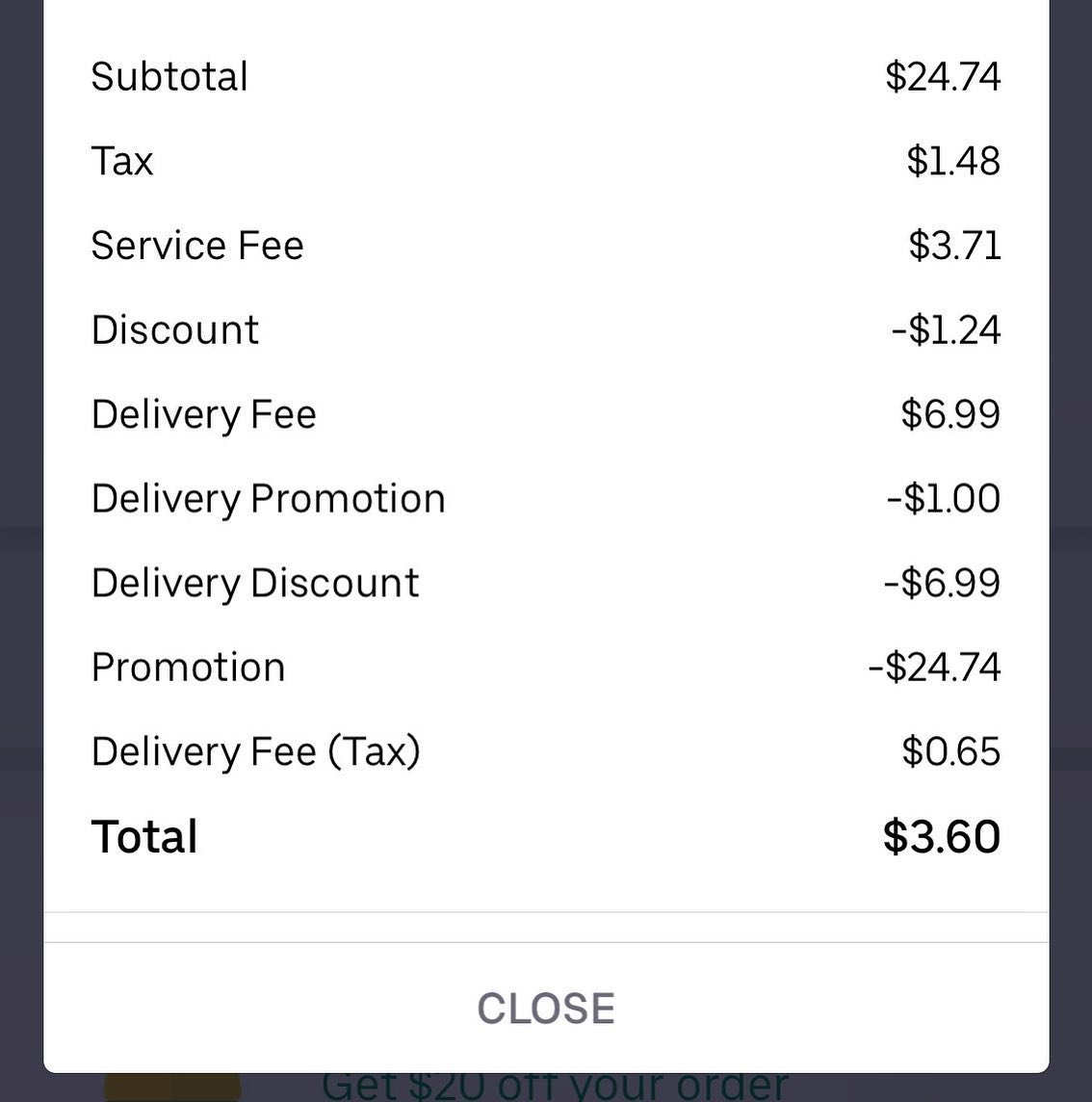Tap the -$24.74 promotion amount

pos(934,668)
